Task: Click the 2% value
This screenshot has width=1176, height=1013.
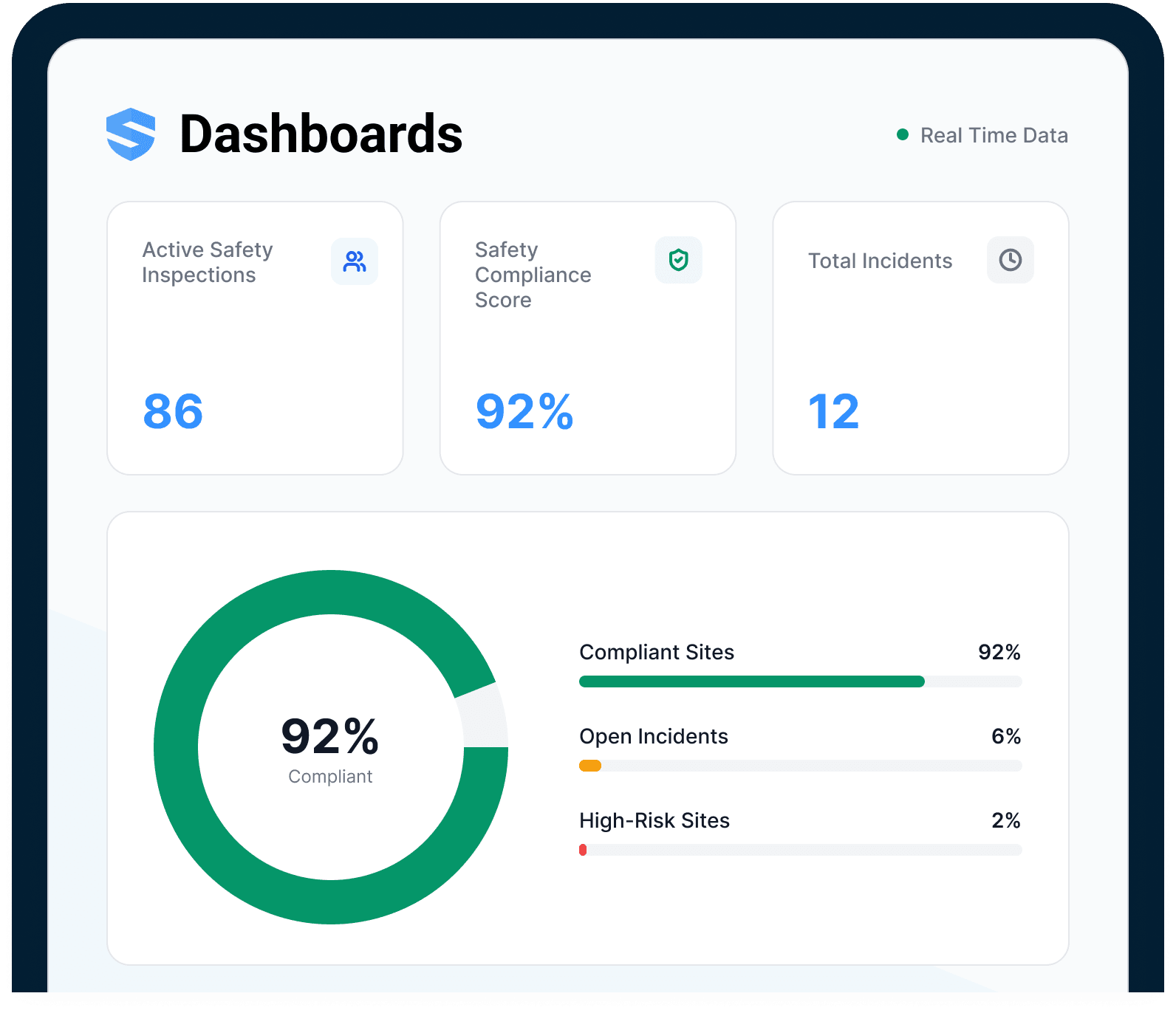Action: 1006,820
